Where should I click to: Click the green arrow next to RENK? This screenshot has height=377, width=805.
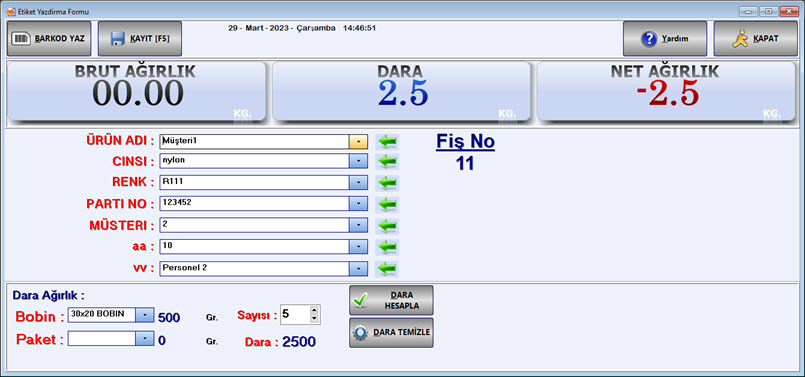pyautogui.click(x=387, y=182)
